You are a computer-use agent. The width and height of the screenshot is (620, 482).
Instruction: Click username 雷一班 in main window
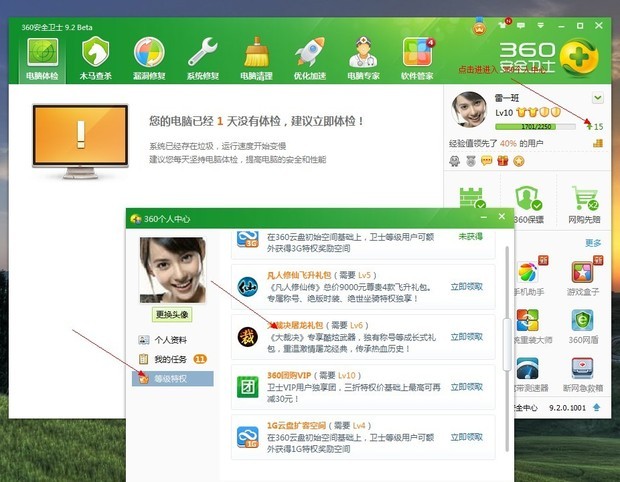[x=507, y=98]
